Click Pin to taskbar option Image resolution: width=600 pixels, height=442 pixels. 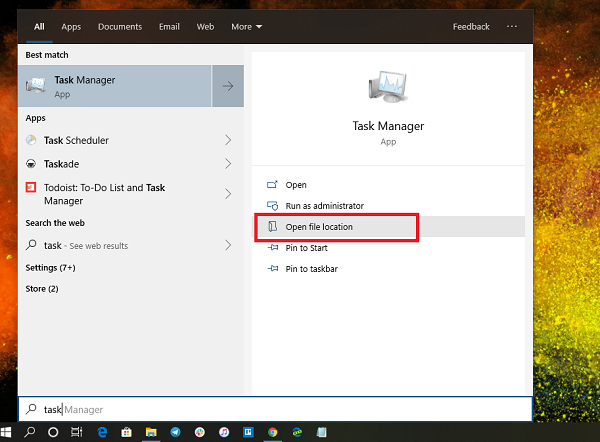(311, 269)
